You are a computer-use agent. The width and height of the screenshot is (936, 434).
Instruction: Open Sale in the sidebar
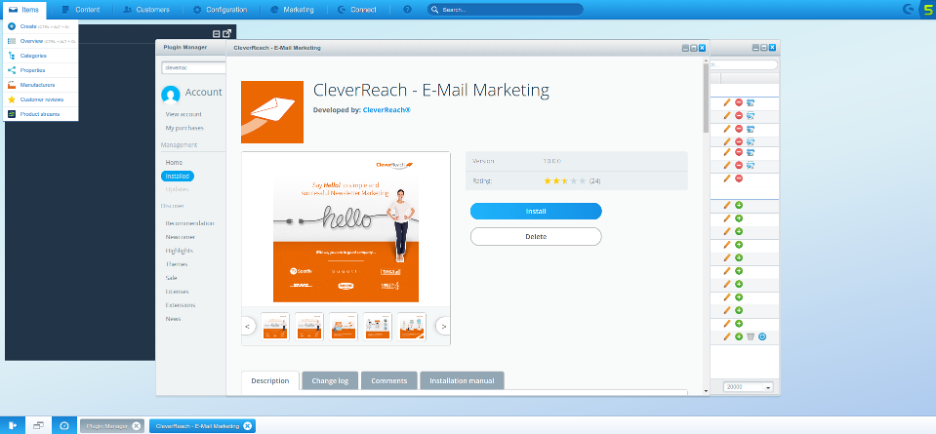[x=171, y=278]
